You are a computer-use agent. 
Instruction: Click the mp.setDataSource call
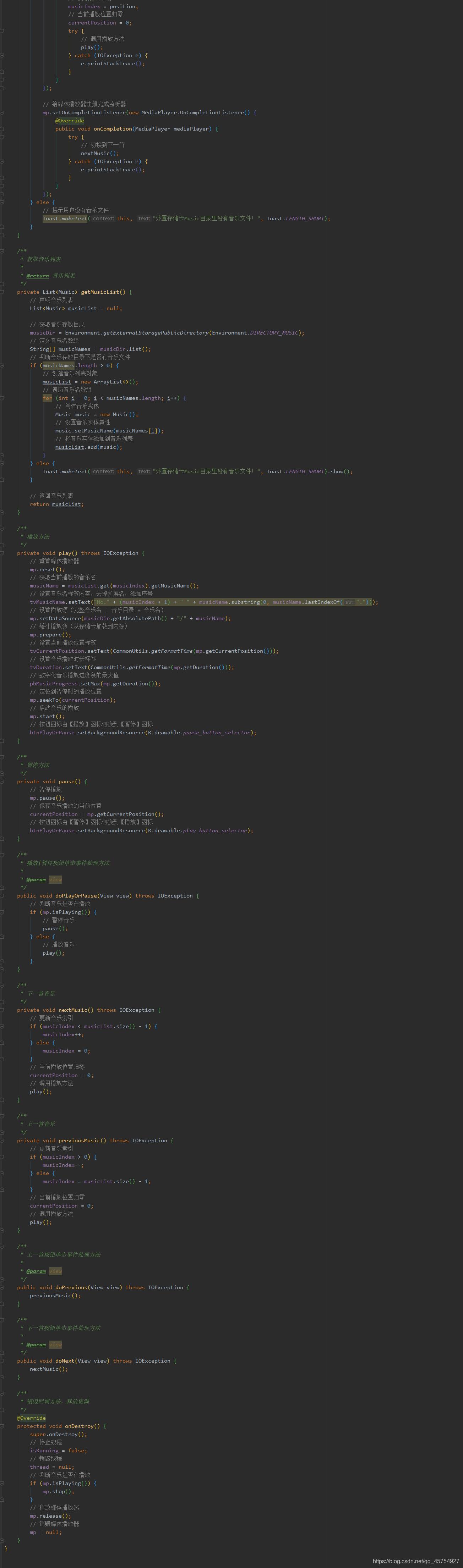(130, 618)
